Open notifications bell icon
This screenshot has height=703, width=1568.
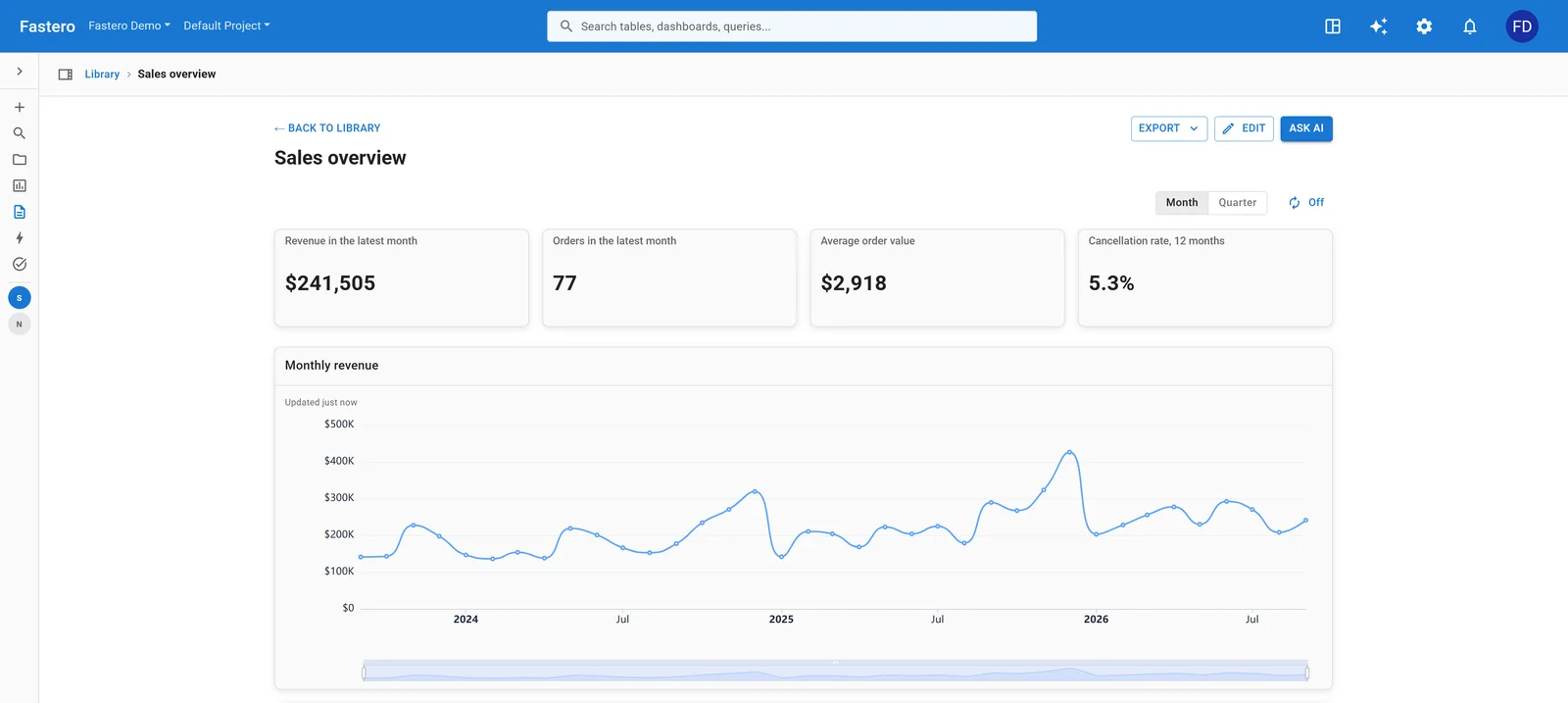1470,26
